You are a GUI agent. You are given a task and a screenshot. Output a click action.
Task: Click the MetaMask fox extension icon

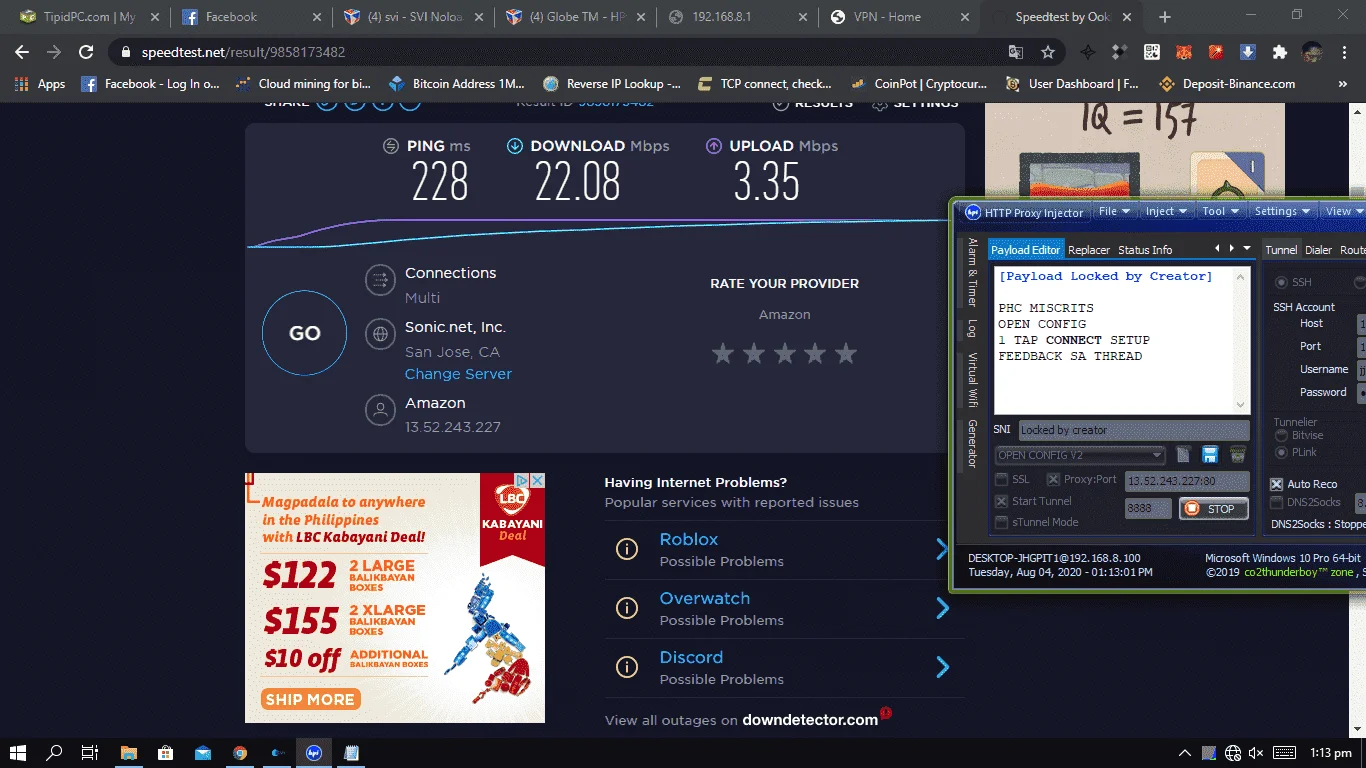pos(1184,52)
